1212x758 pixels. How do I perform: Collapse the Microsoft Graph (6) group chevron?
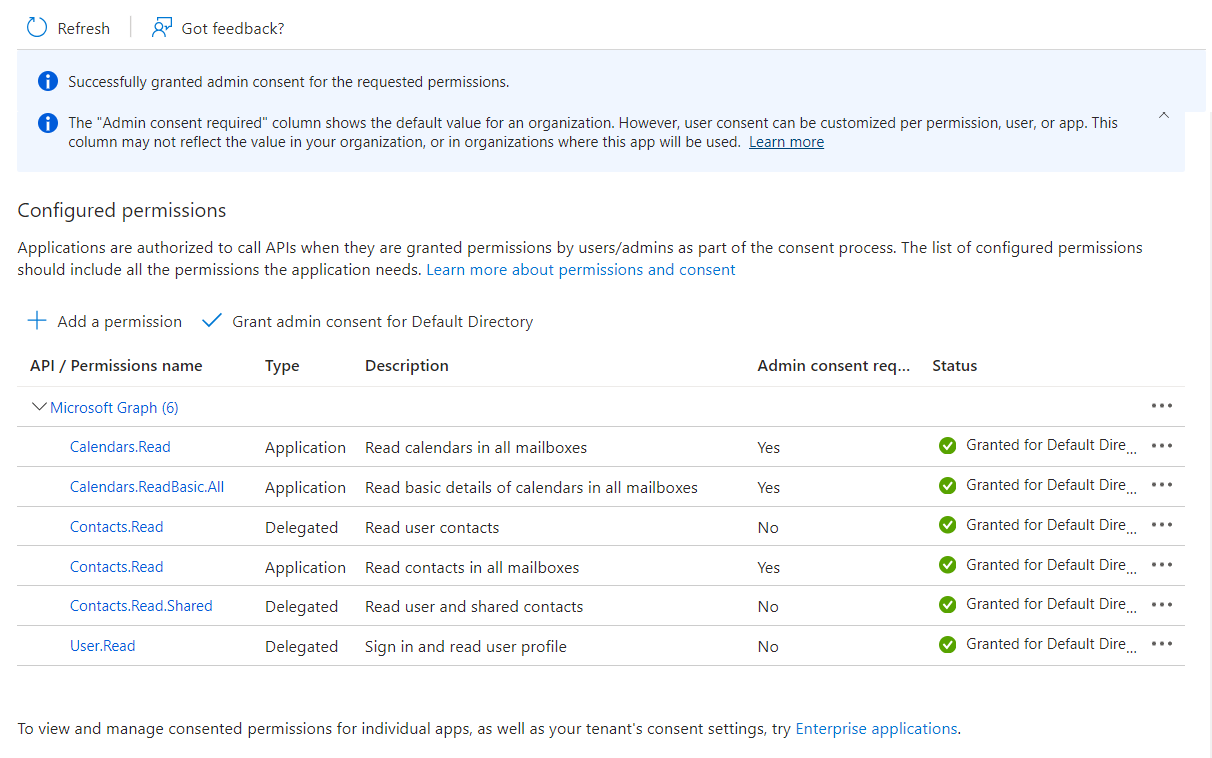(x=40, y=407)
